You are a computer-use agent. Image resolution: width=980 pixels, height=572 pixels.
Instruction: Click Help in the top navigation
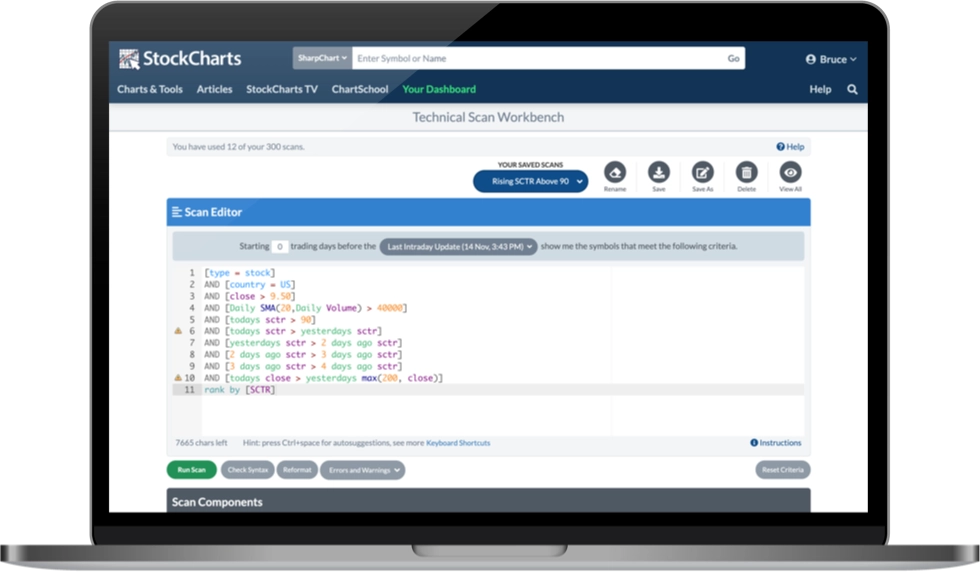(820, 89)
